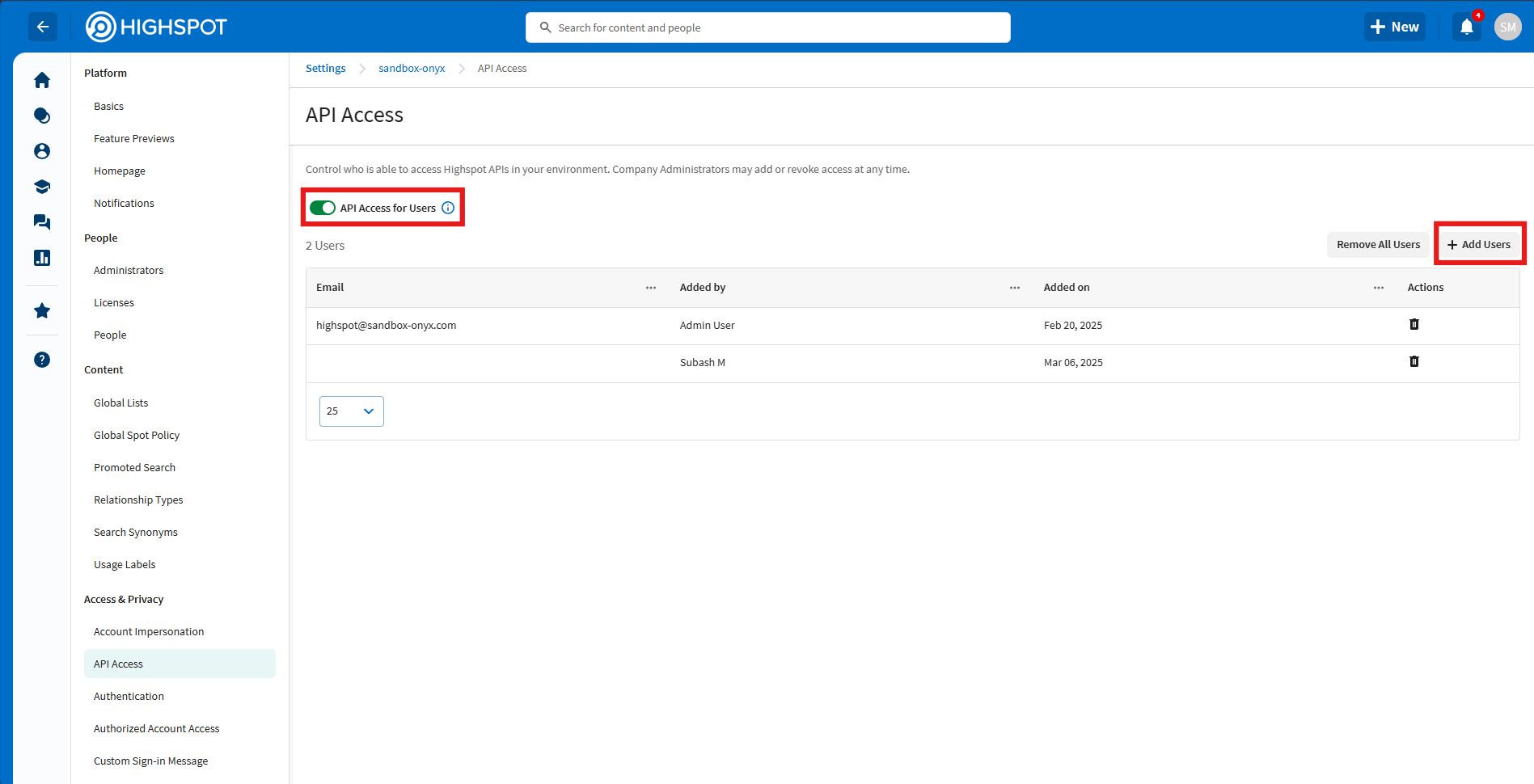Screen dimensions: 1534x784
Task: Click the Add Users button
Action: pyautogui.click(x=1479, y=243)
